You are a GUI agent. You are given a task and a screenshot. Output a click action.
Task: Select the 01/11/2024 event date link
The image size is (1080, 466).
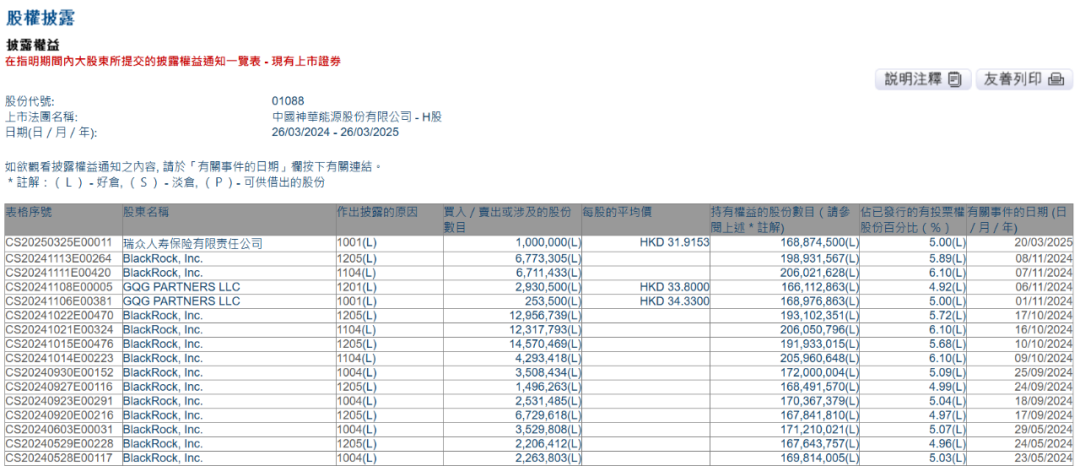(1048, 301)
